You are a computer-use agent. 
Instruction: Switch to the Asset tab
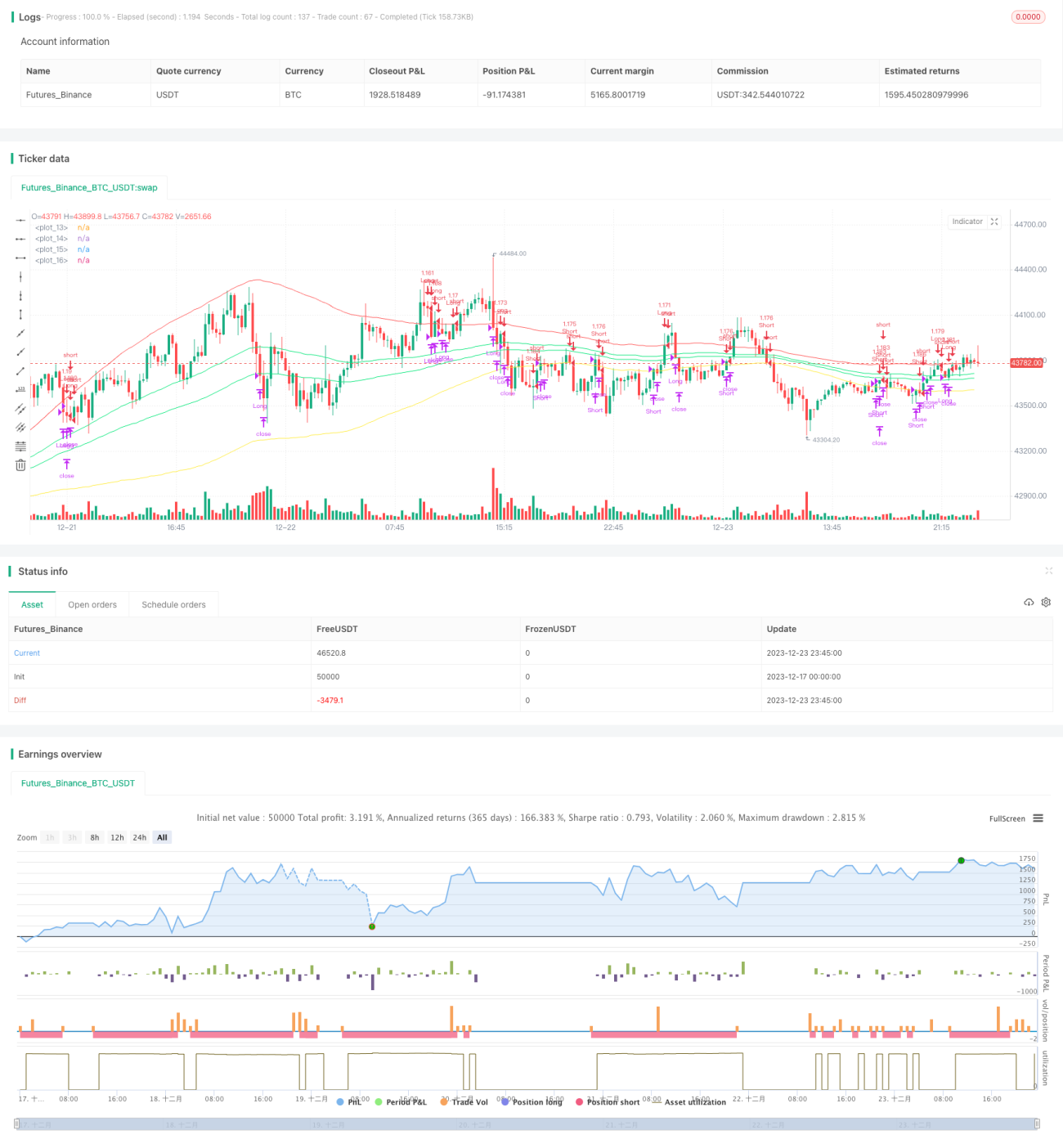point(32,604)
